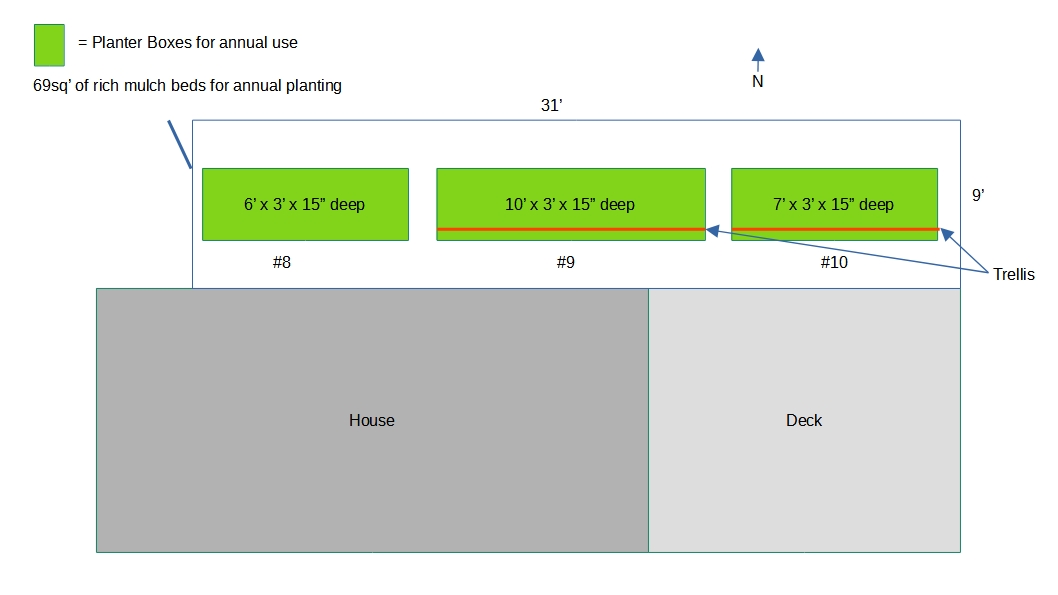Click the arrowhead pointing at planter #9's trellis

pyautogui.click(x=712, y=231)
